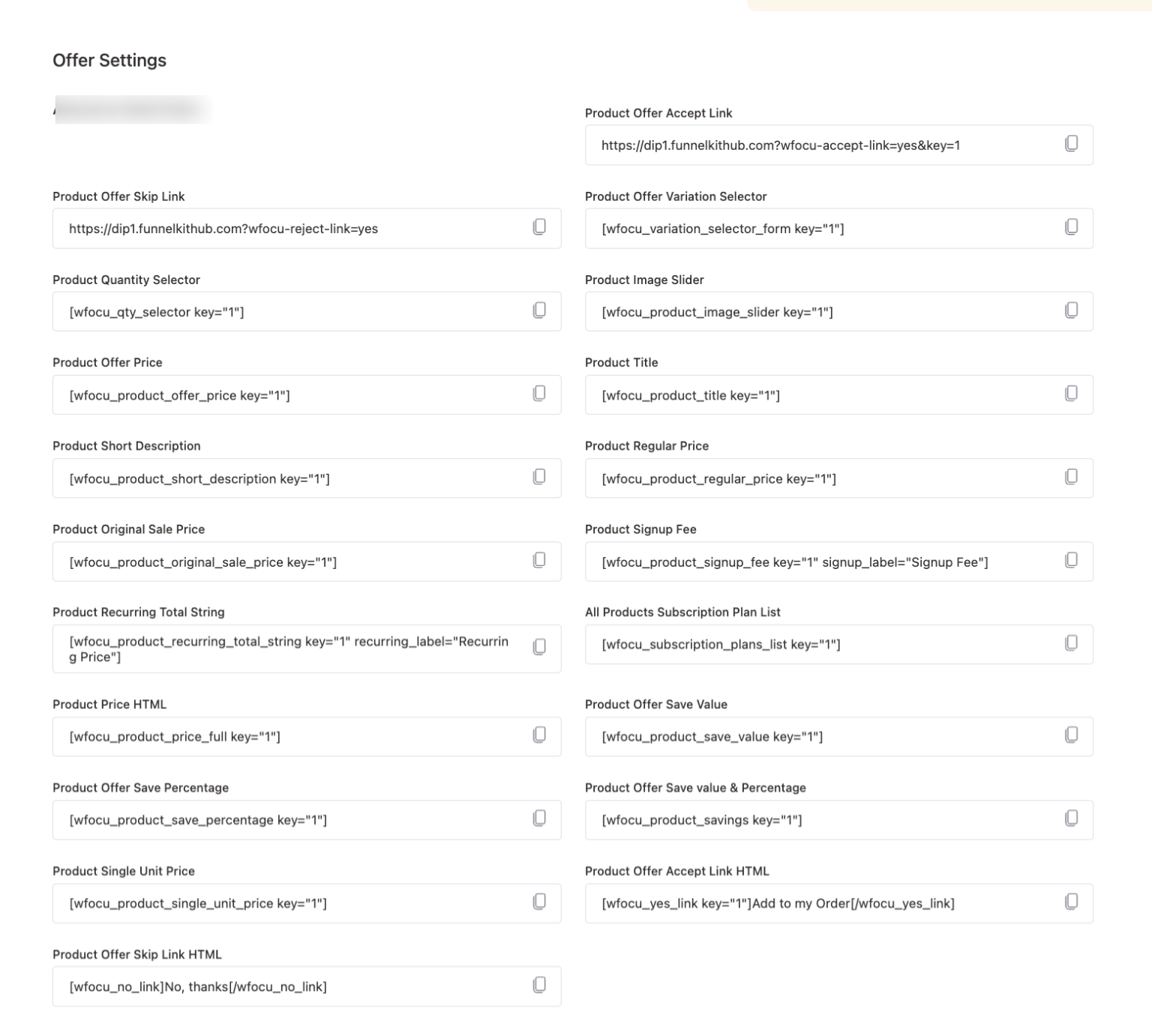
Task: Copy the Product Title shortcode
Action: [1071, 394]
